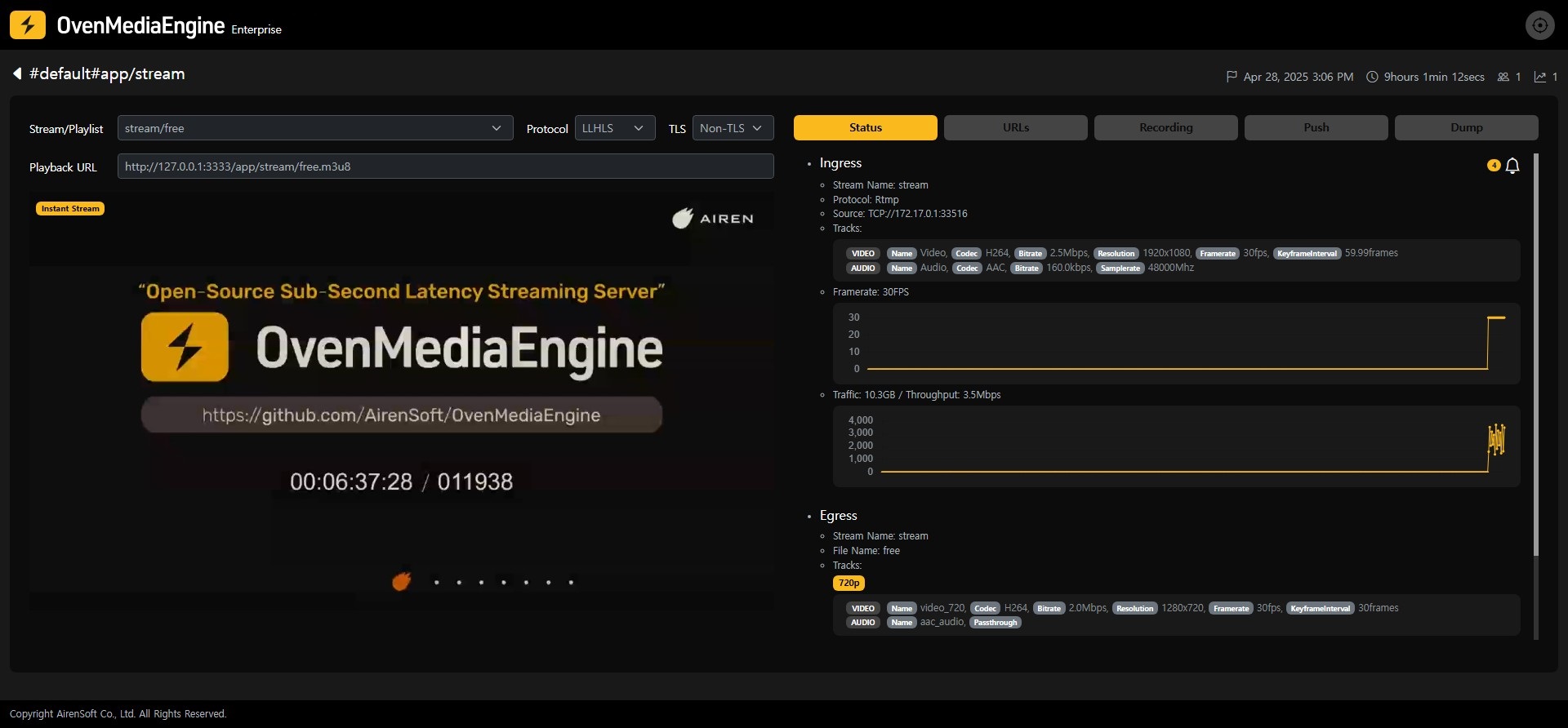Click the 'File Name: free' line
Image resolution: width=1568 pixels, height=728 pixels.
[x=866, y=551]
